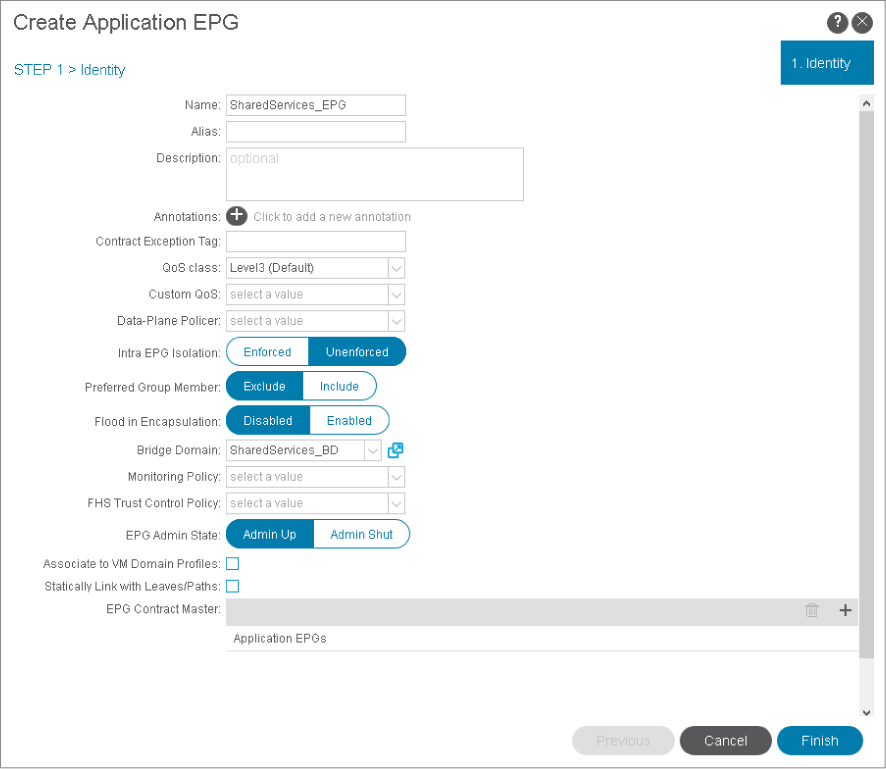886x769 pixels.
Task: Open the Bridge Domain link icon
Action: pyautogui.click(x=395, y=450)
